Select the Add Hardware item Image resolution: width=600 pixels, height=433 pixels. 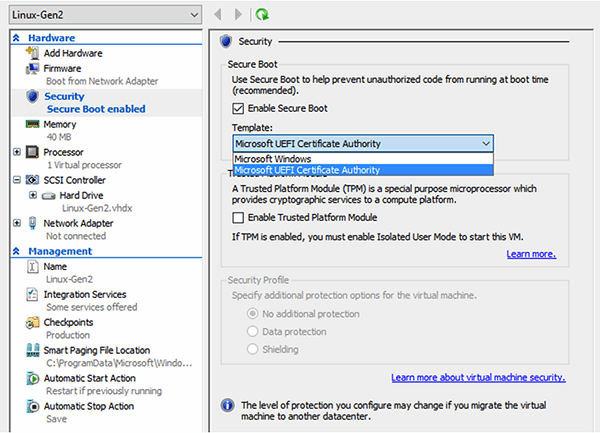tap(73, 53)
